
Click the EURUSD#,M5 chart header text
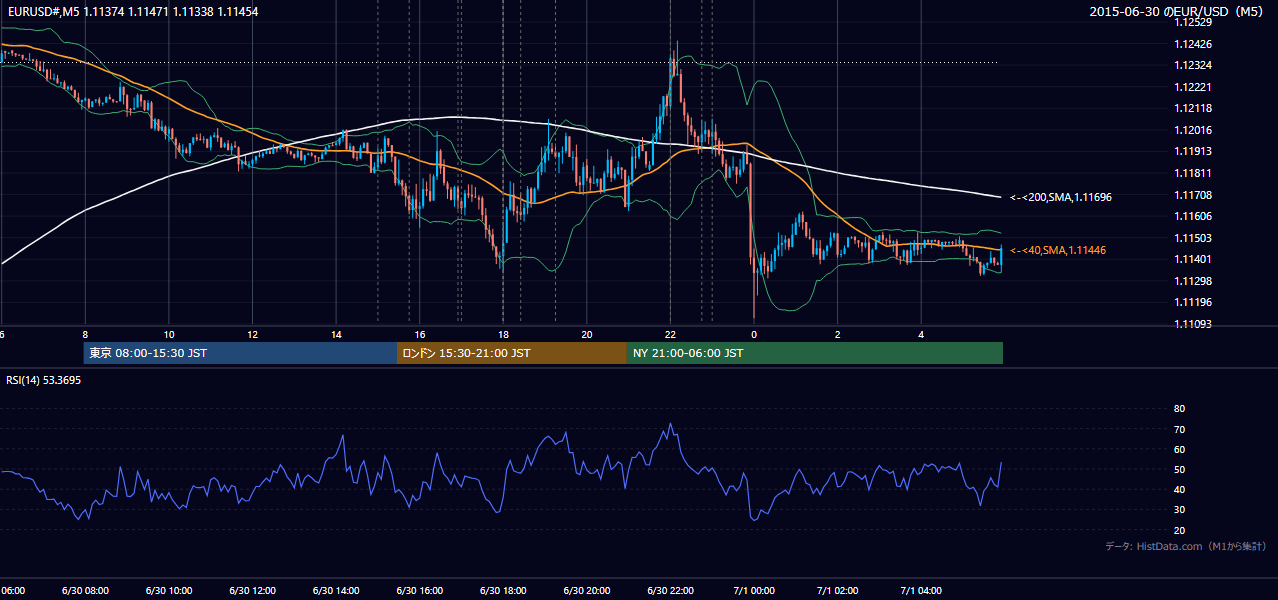pyautogui.click(x=132, y=11)
